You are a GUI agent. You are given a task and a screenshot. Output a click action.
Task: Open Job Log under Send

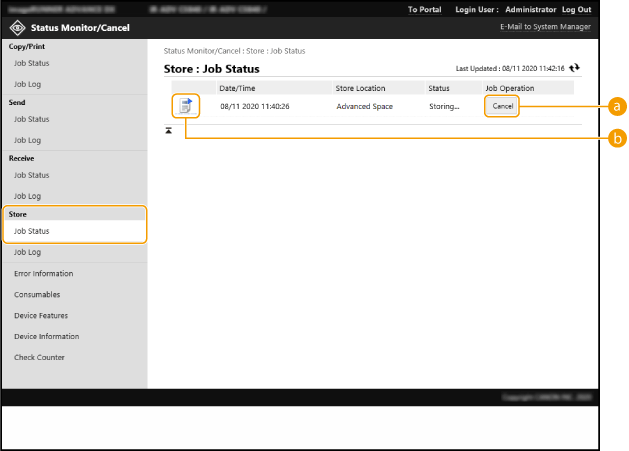point(27,140)
